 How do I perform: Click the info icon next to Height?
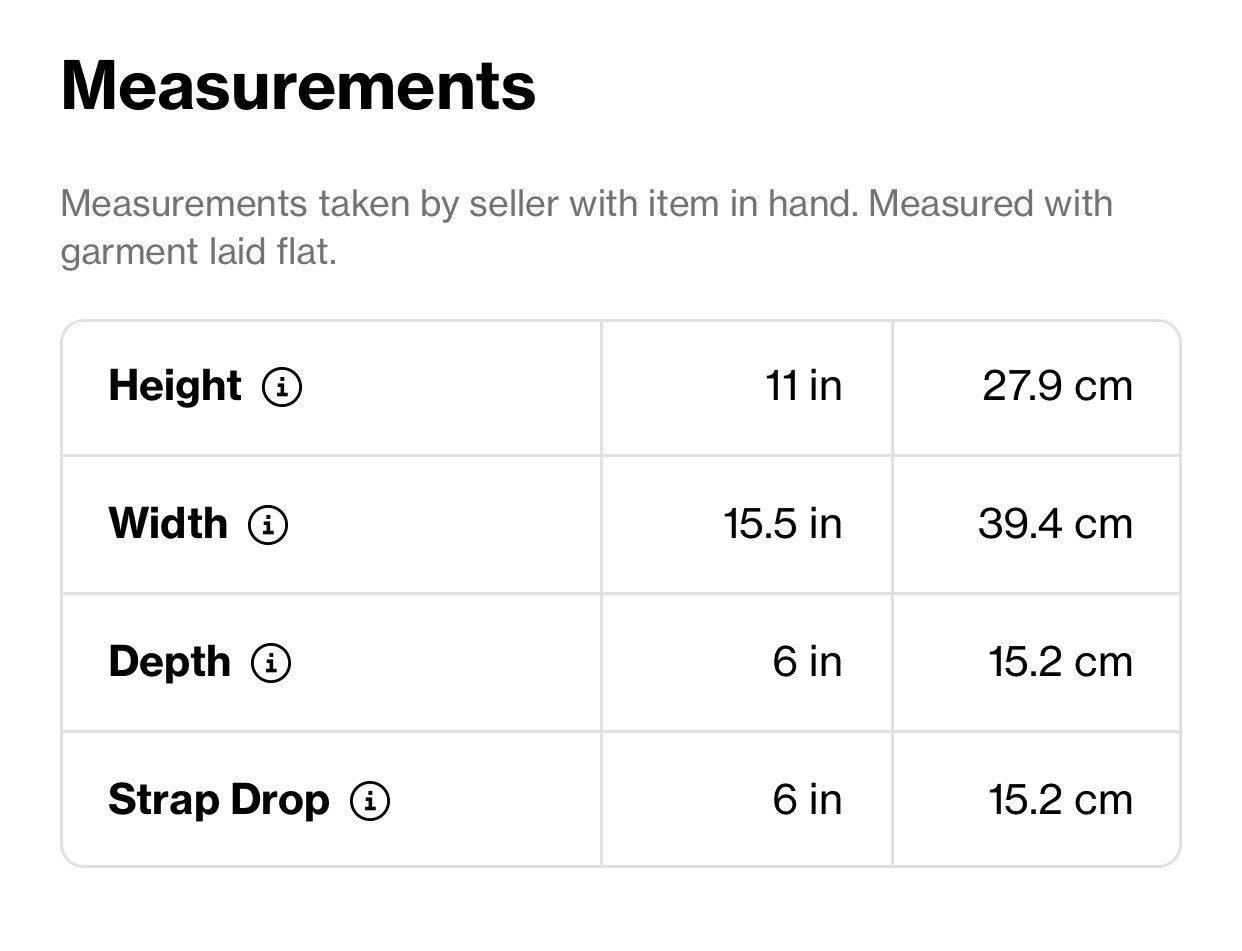pos(282,386)
